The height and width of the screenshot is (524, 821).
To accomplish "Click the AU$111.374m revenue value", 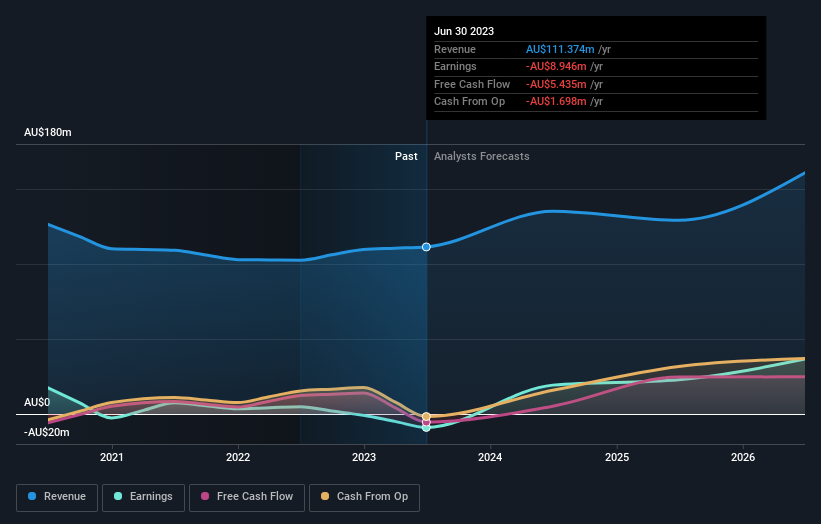I will click(560, 49).
